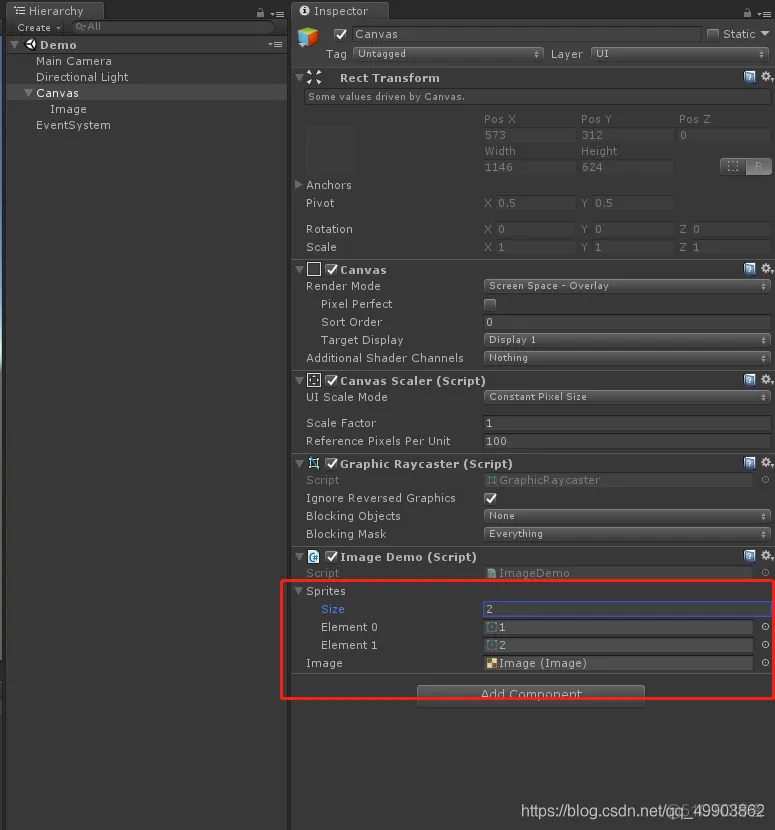The height and width of the screenshot is (830, 775).
Task: Open Static options dropdown arrow
Action: (765, 34)
